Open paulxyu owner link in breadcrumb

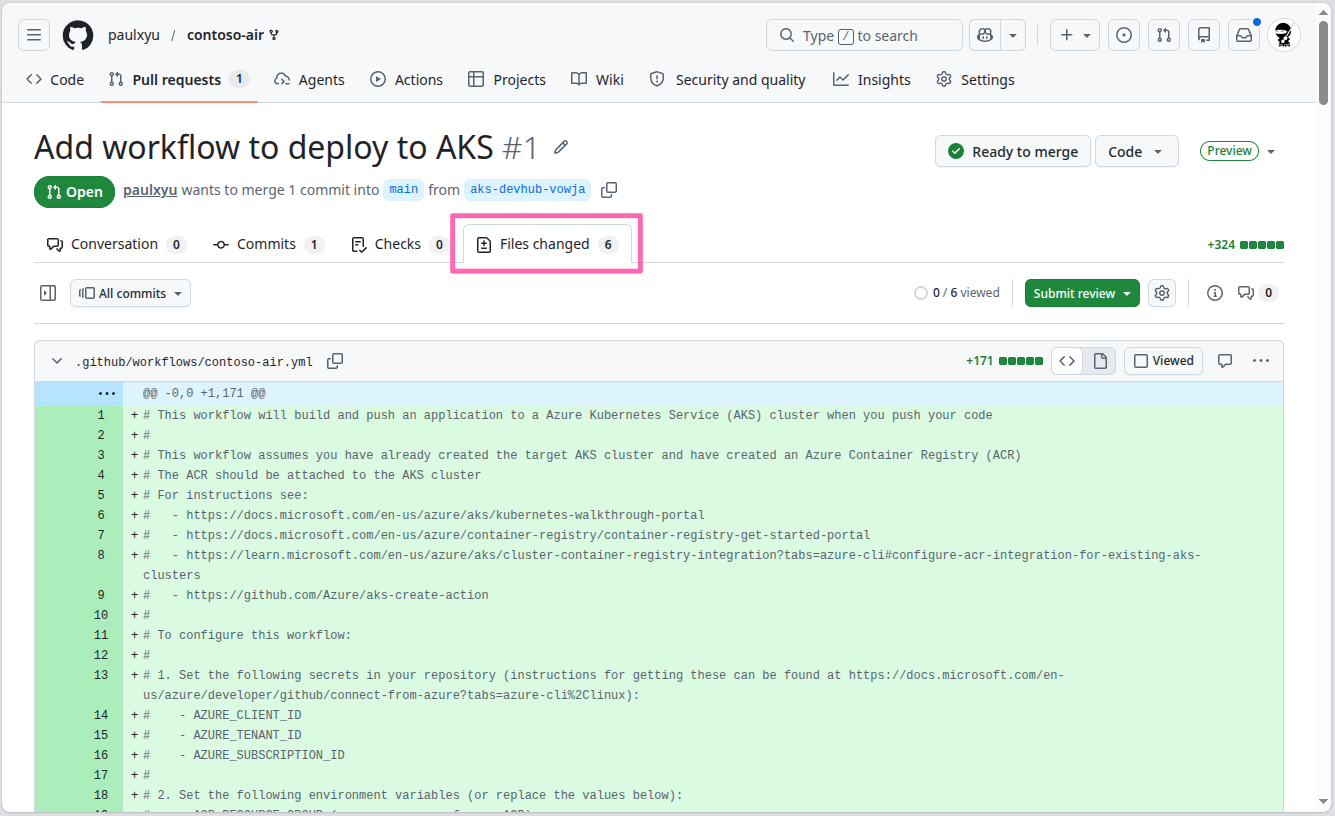coord(134,35)
